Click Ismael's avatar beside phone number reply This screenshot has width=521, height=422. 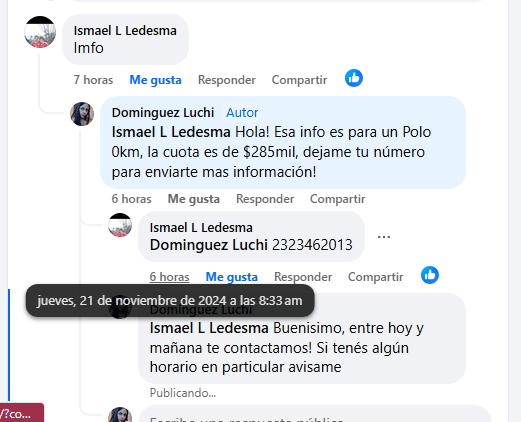point(120,225)
